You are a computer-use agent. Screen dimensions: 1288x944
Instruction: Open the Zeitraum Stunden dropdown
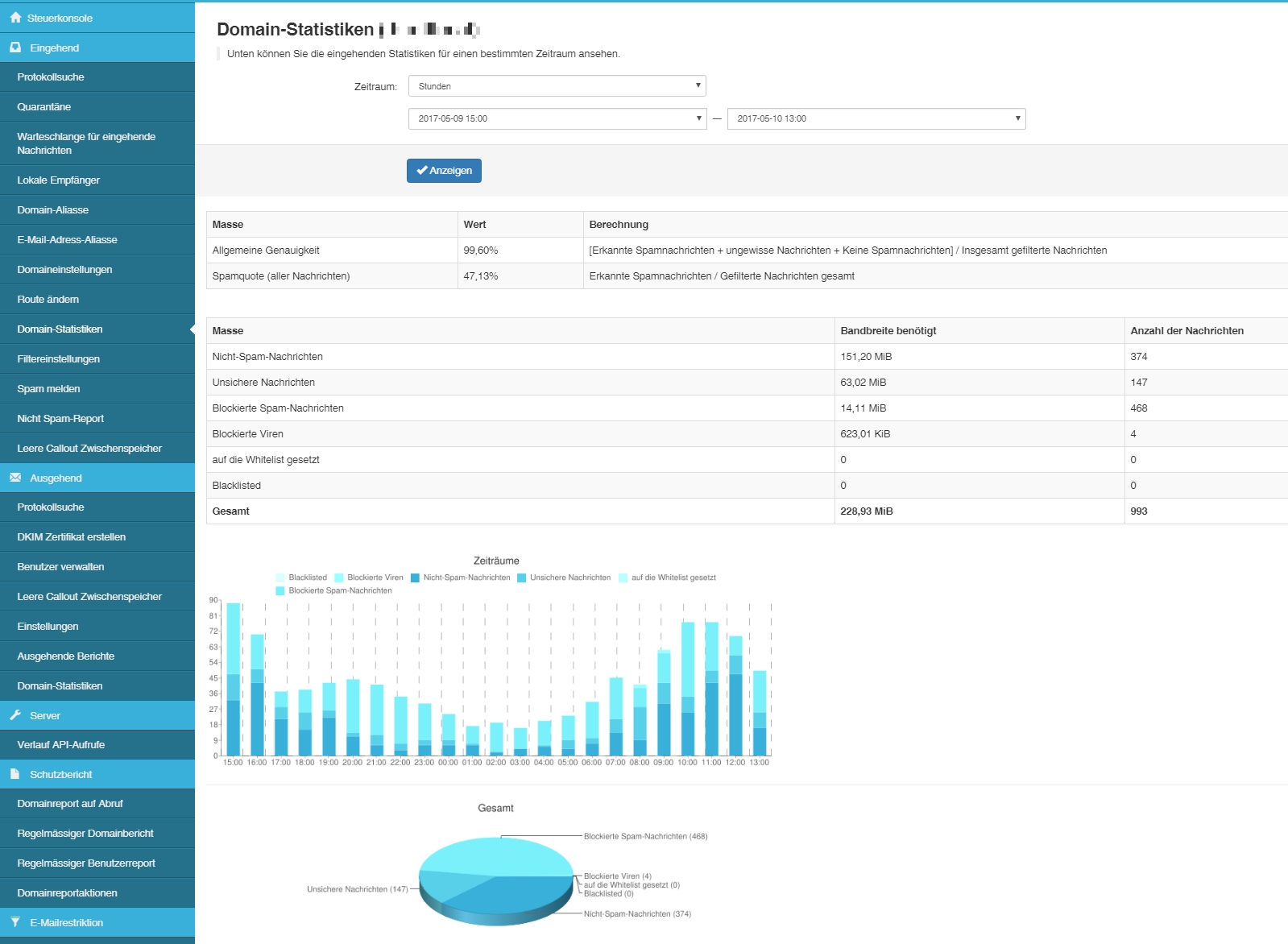[557, 86]
